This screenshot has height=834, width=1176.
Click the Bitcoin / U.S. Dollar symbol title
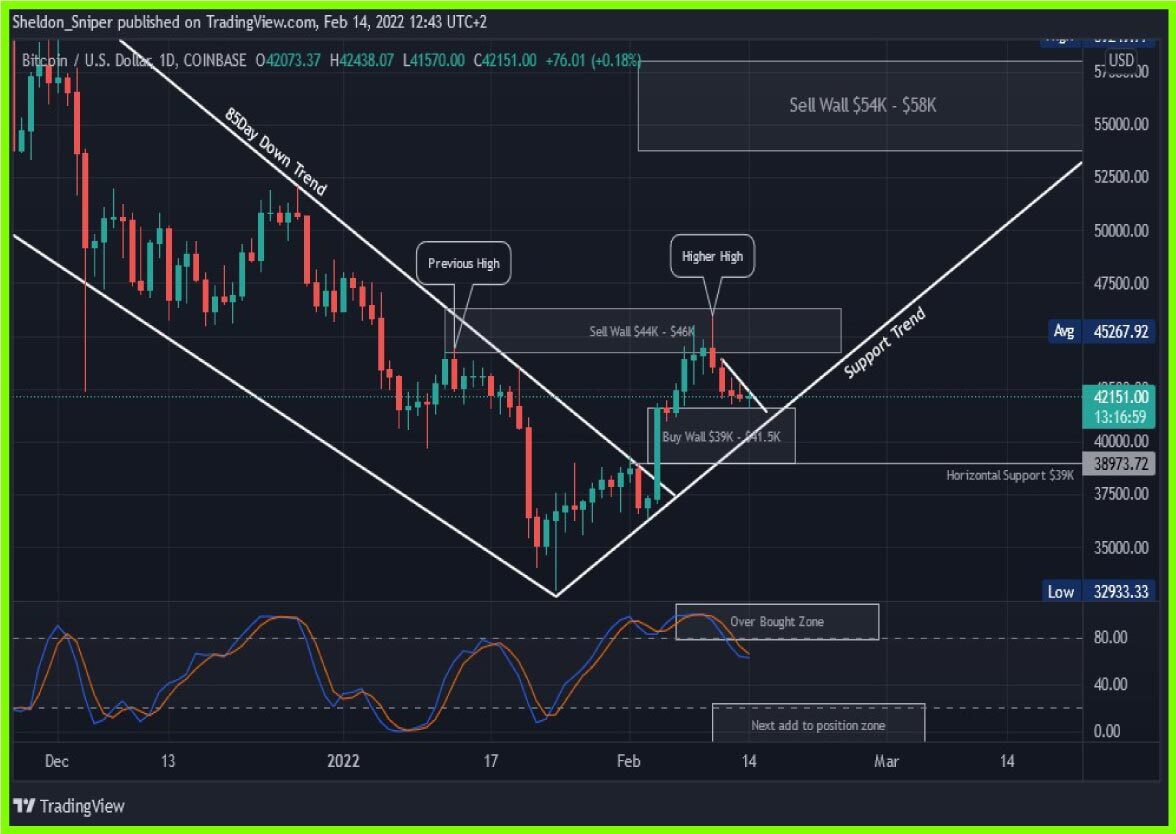click(134, 60)
